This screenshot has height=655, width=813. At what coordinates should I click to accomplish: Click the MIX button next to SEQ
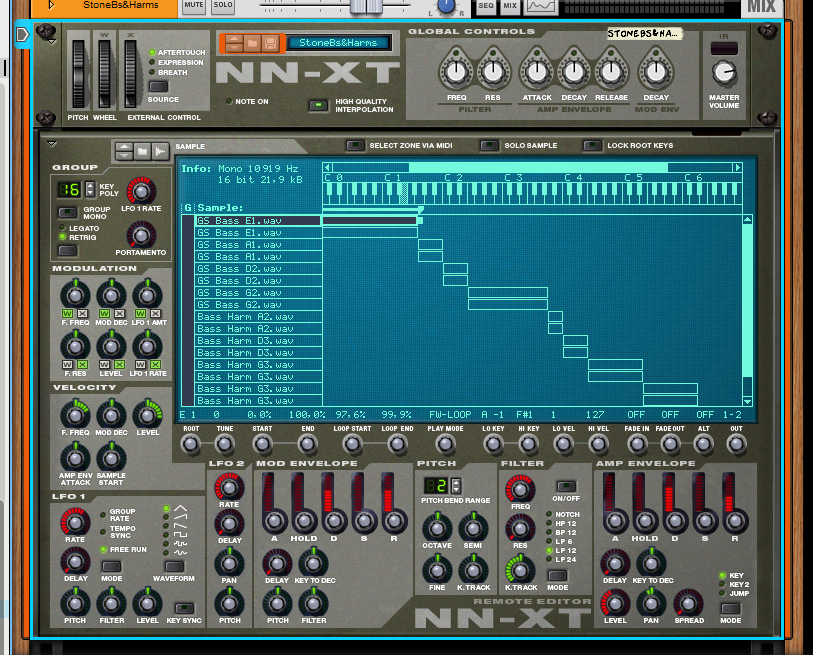[x=510, y=6]
